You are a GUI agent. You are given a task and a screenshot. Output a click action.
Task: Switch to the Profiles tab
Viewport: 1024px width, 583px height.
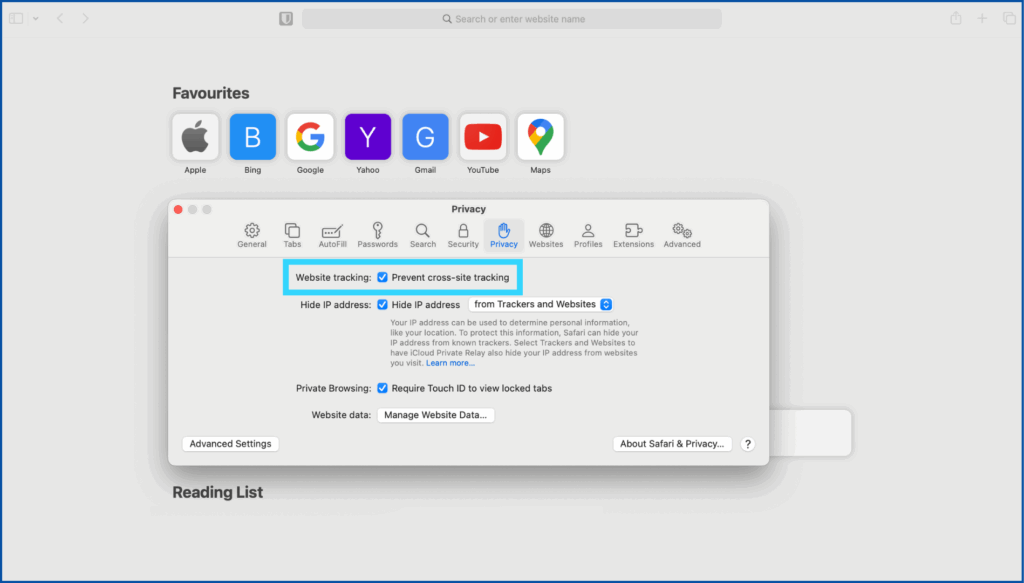pyautogui.click(x=588, y=235)
